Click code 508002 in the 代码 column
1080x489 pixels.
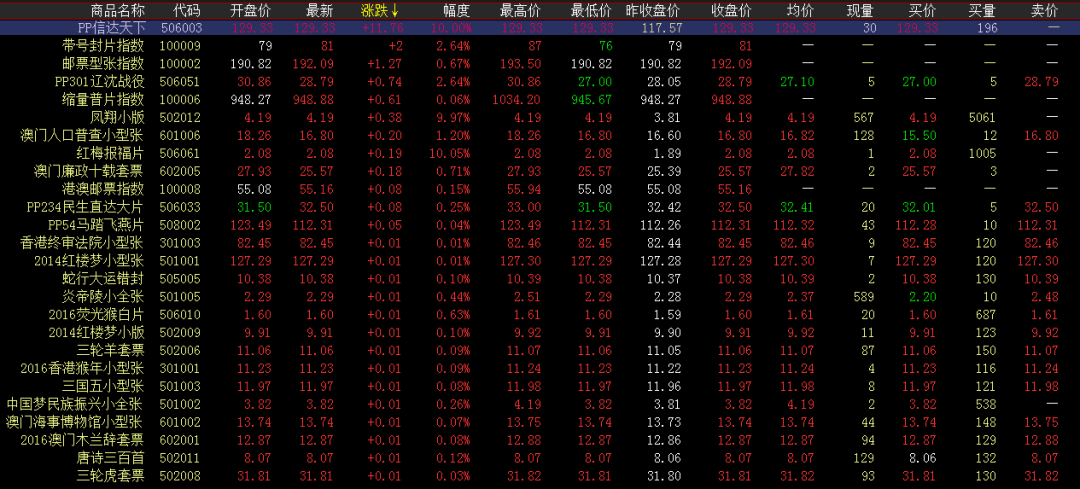click(x=180, y=225)
